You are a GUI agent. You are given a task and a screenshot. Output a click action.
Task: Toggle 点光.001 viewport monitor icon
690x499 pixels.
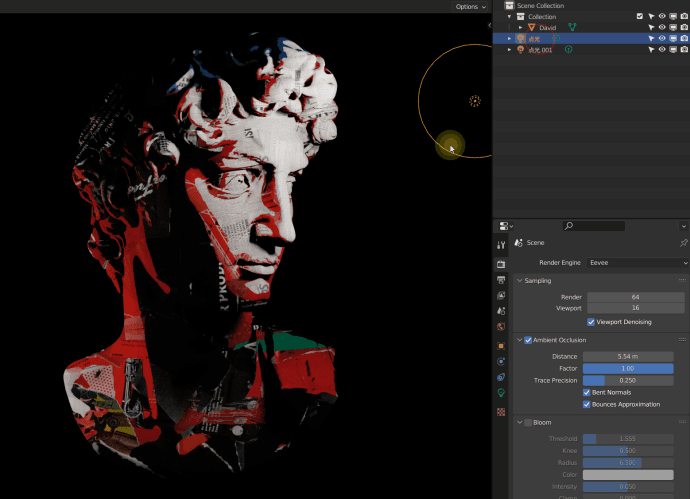tap(673, 50)
